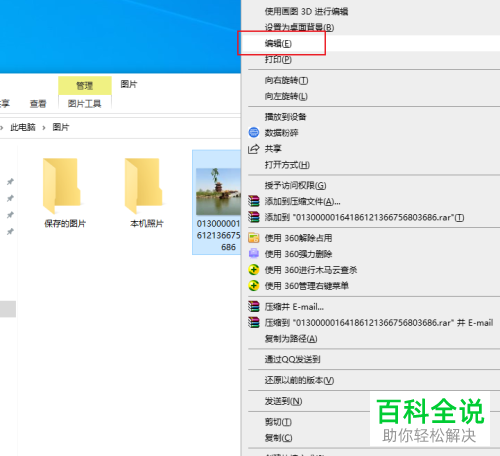
Task: Expand chevron between 此电脑 and 图片
Action: coord(44,127)
